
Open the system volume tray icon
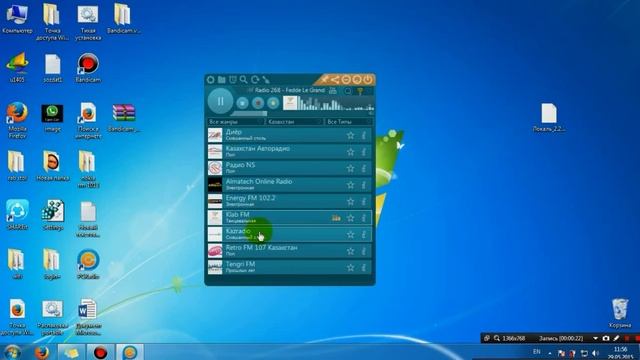[x=596, y=353]
